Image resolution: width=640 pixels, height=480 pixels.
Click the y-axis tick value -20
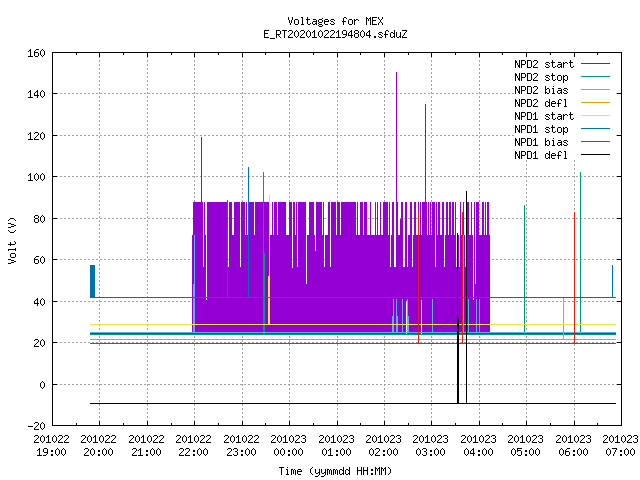tap(36, 426)
